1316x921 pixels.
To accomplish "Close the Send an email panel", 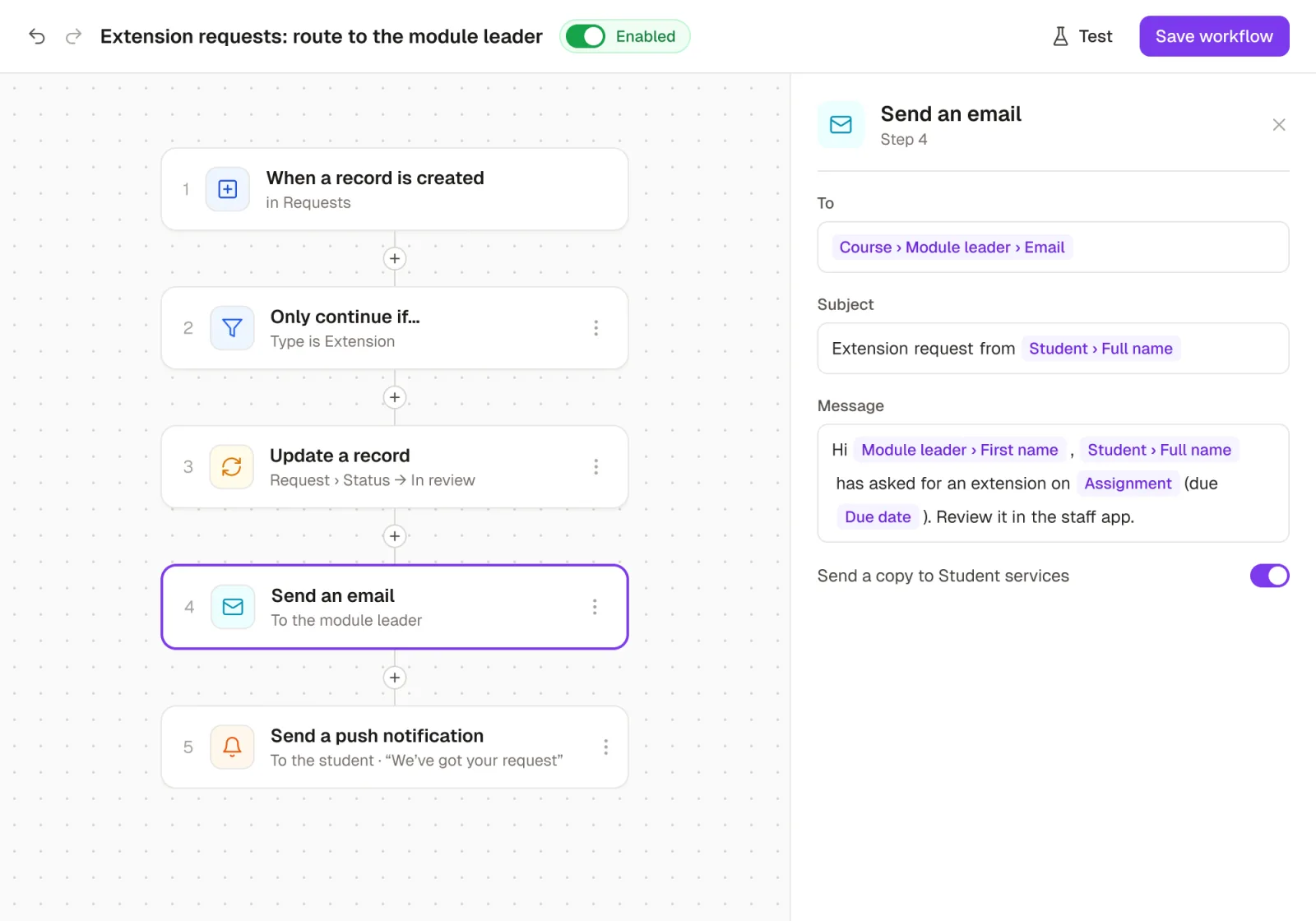I will [1279, 125].
